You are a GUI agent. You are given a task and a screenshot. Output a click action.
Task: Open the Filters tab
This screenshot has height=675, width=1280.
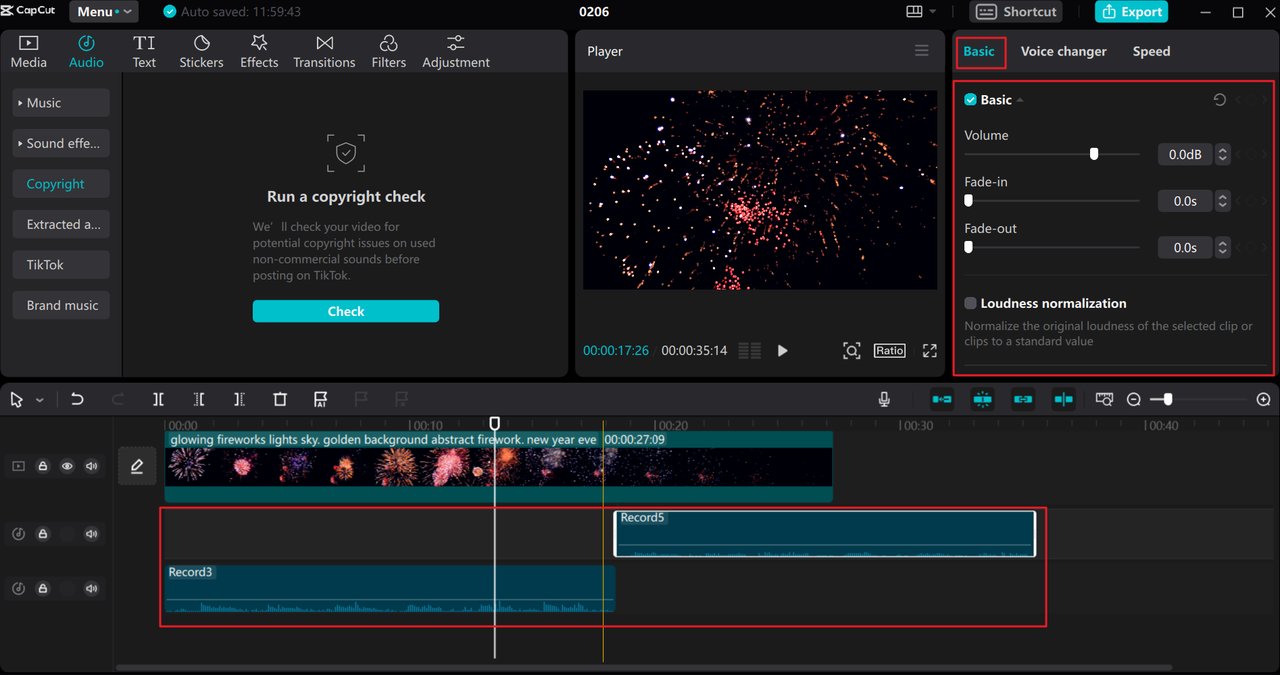[389, 51]
